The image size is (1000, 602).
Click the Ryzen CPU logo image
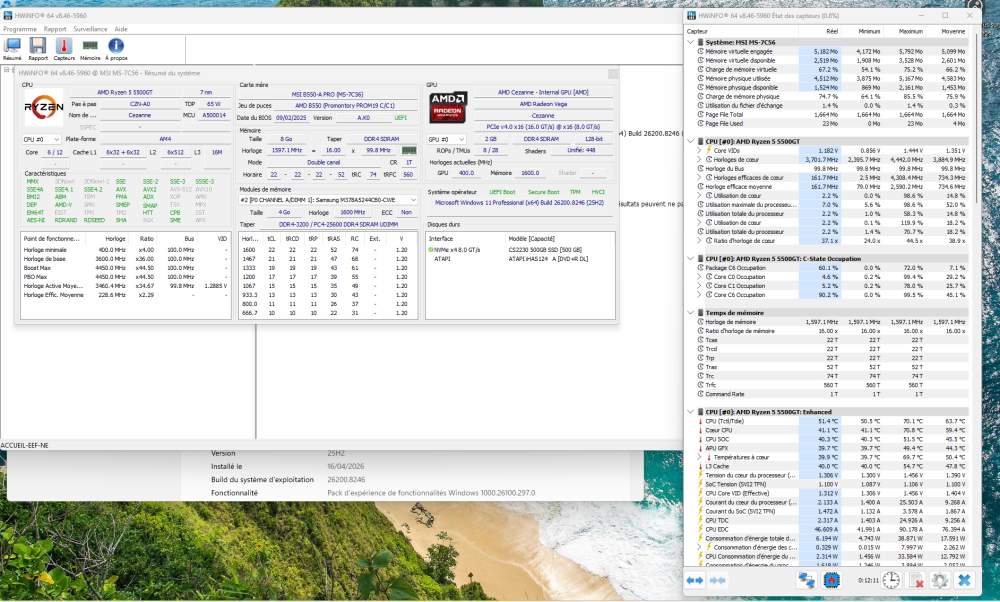[44, 106]
